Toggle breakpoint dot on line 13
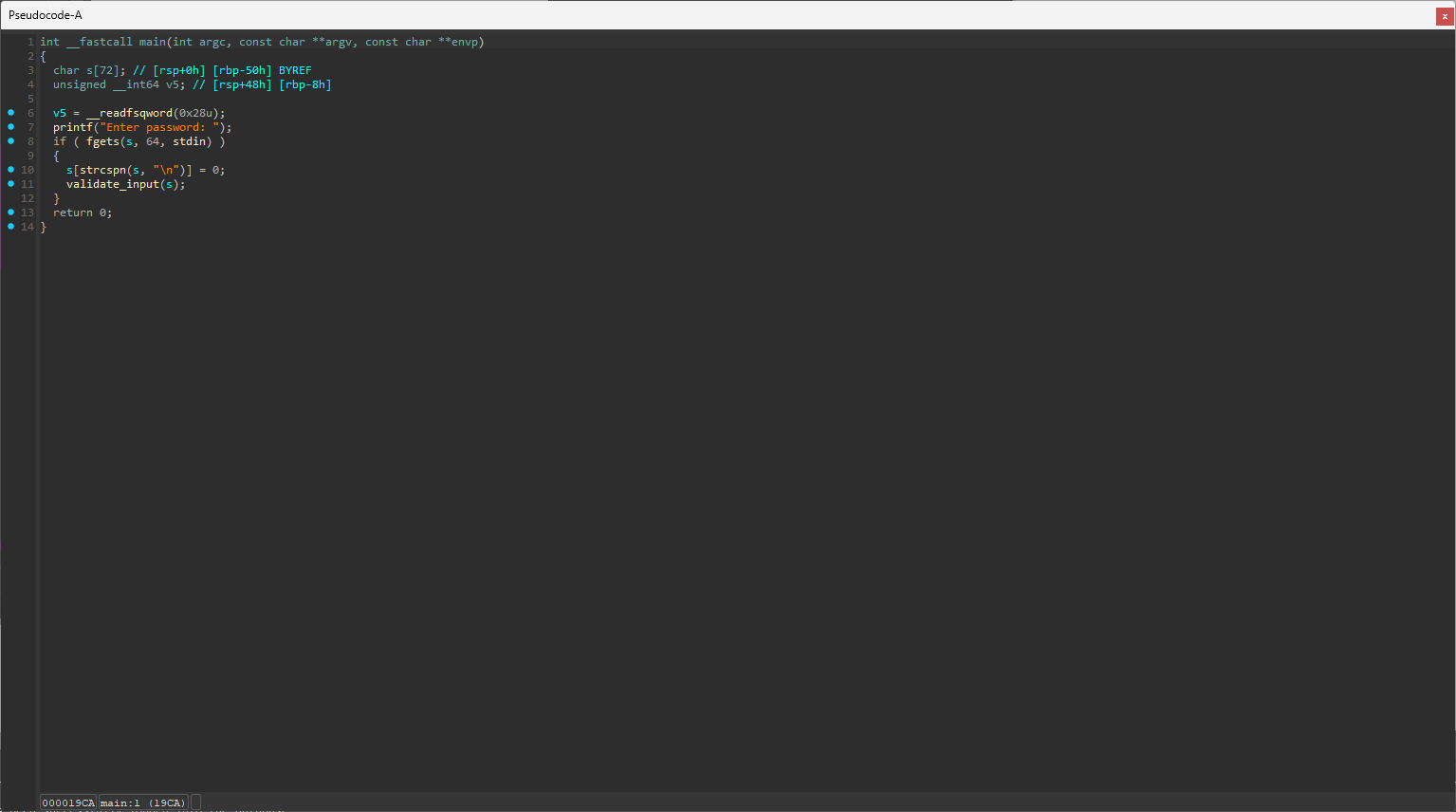This screenshot has height=812, width=1456. coord(11,212)
